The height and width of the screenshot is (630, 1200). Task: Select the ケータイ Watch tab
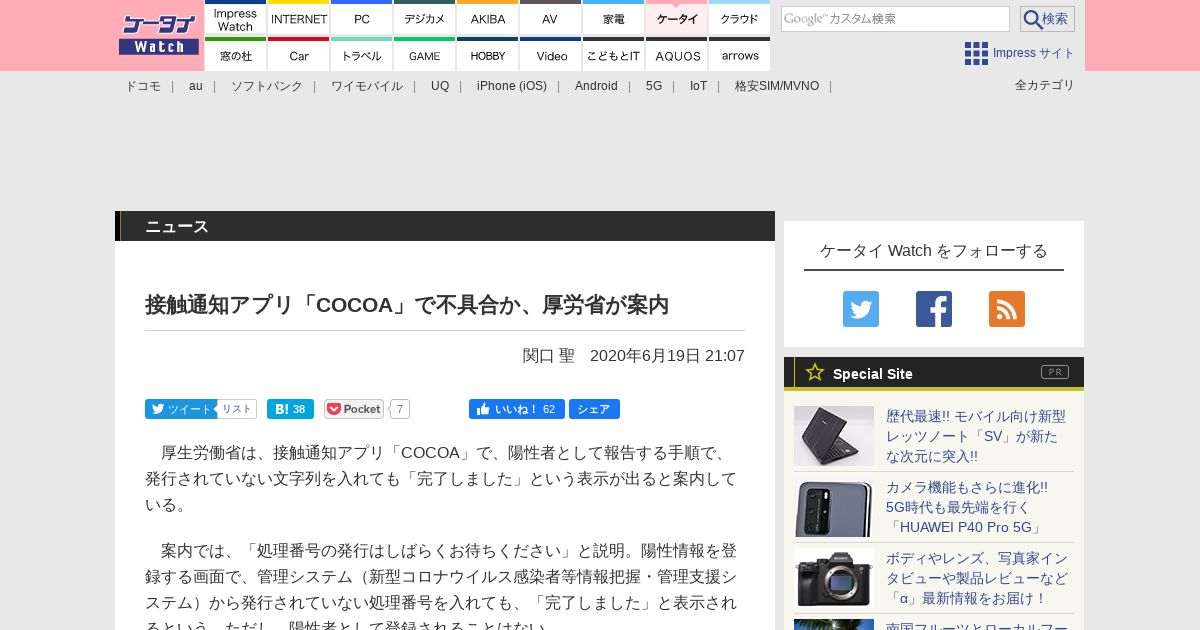pos(677,18)
